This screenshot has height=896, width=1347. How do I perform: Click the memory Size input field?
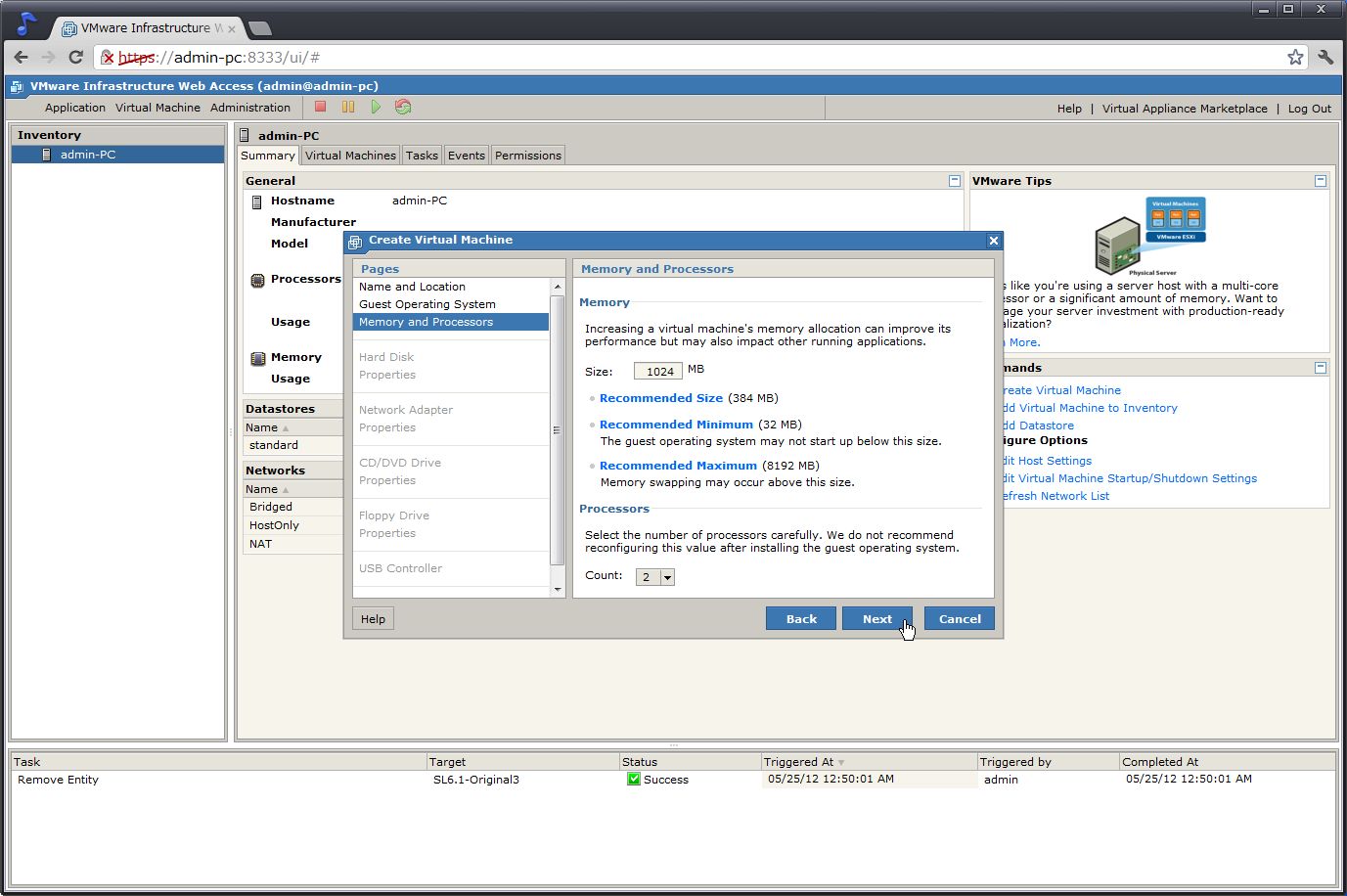pyautogui.click(x=658, y=371)
